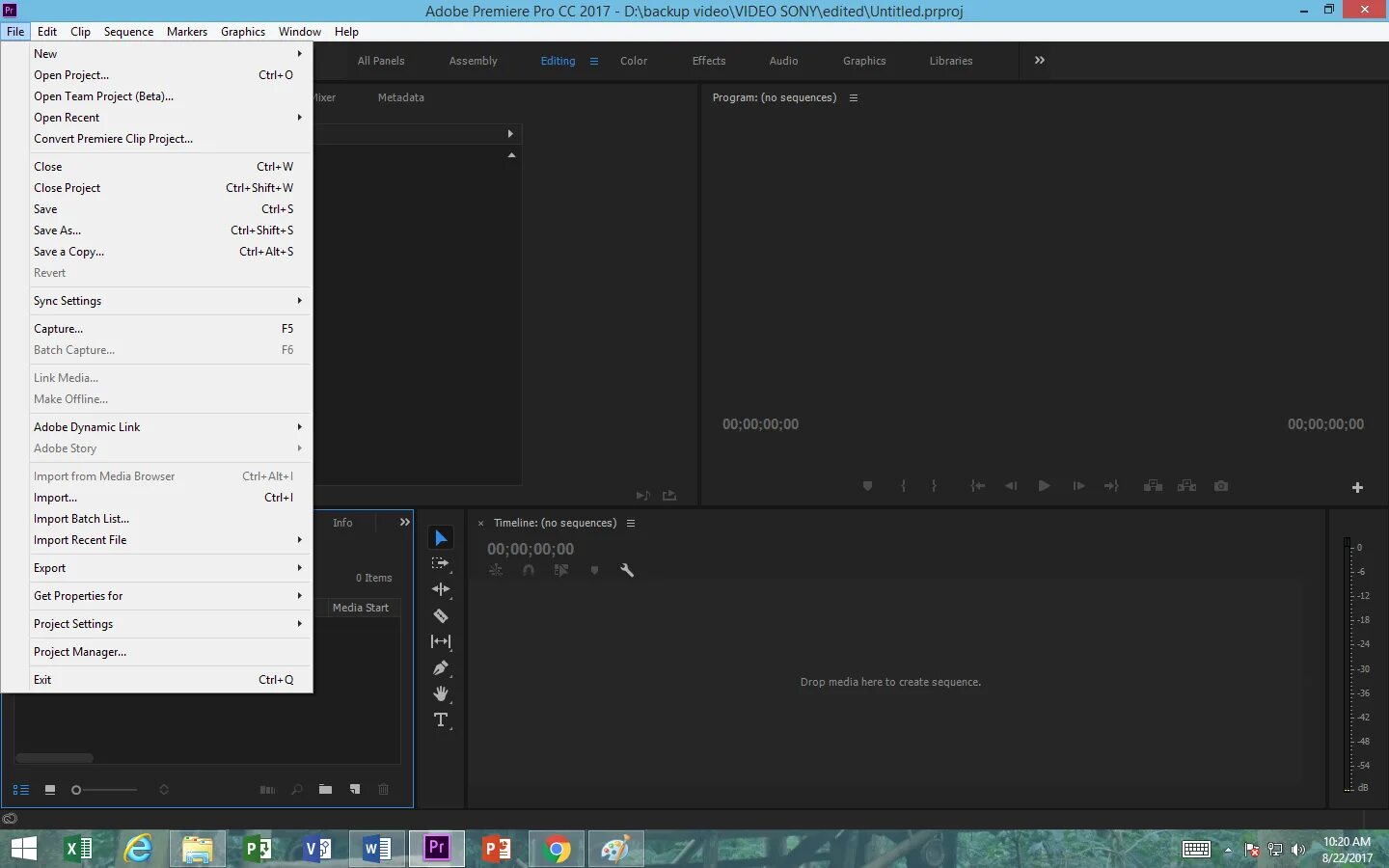Play the Program monitor
The image size is (1389, 868).
pos(1044,486)
